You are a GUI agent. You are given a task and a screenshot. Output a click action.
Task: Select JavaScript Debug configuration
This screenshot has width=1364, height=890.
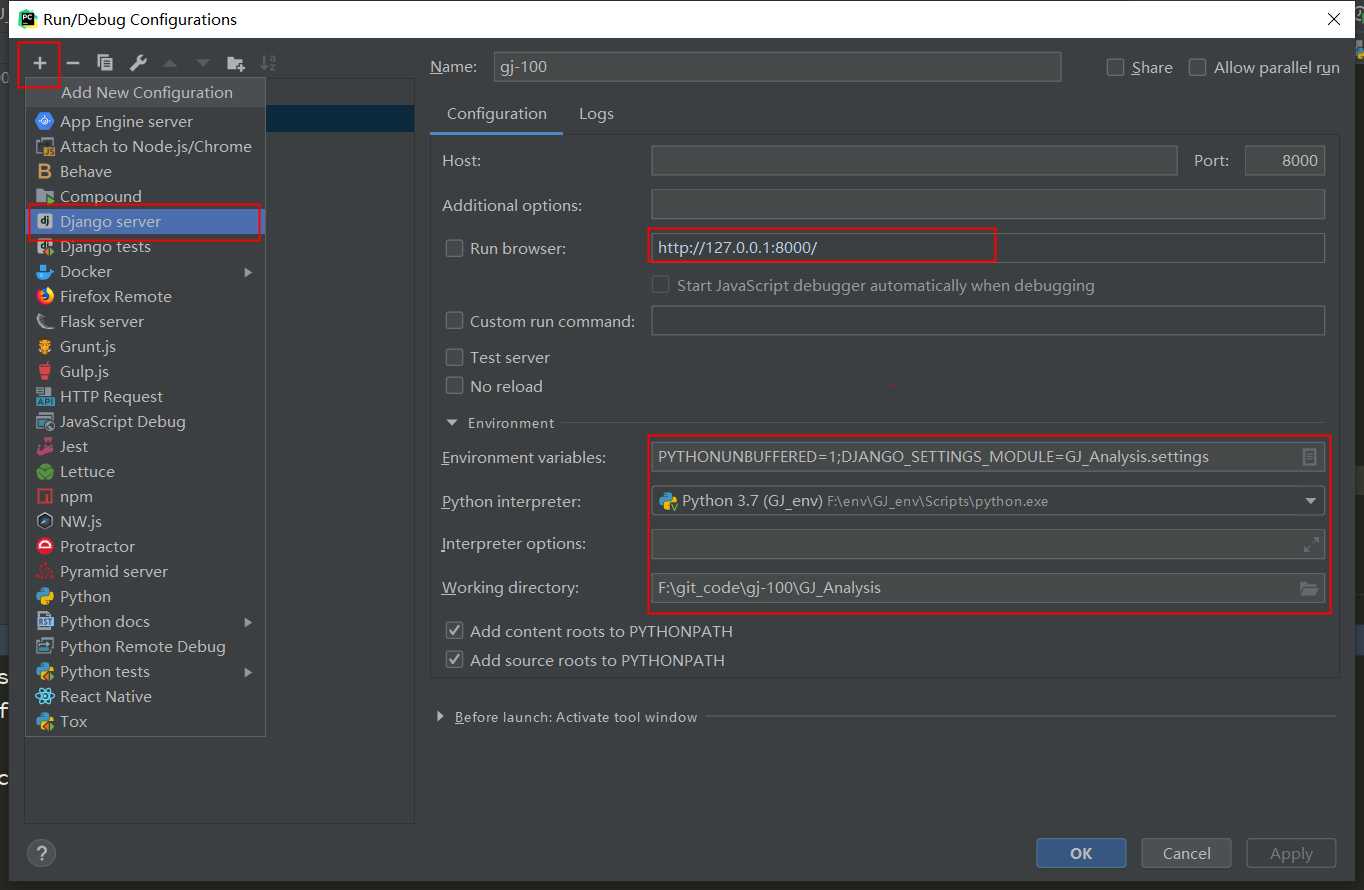click(145, 421)
